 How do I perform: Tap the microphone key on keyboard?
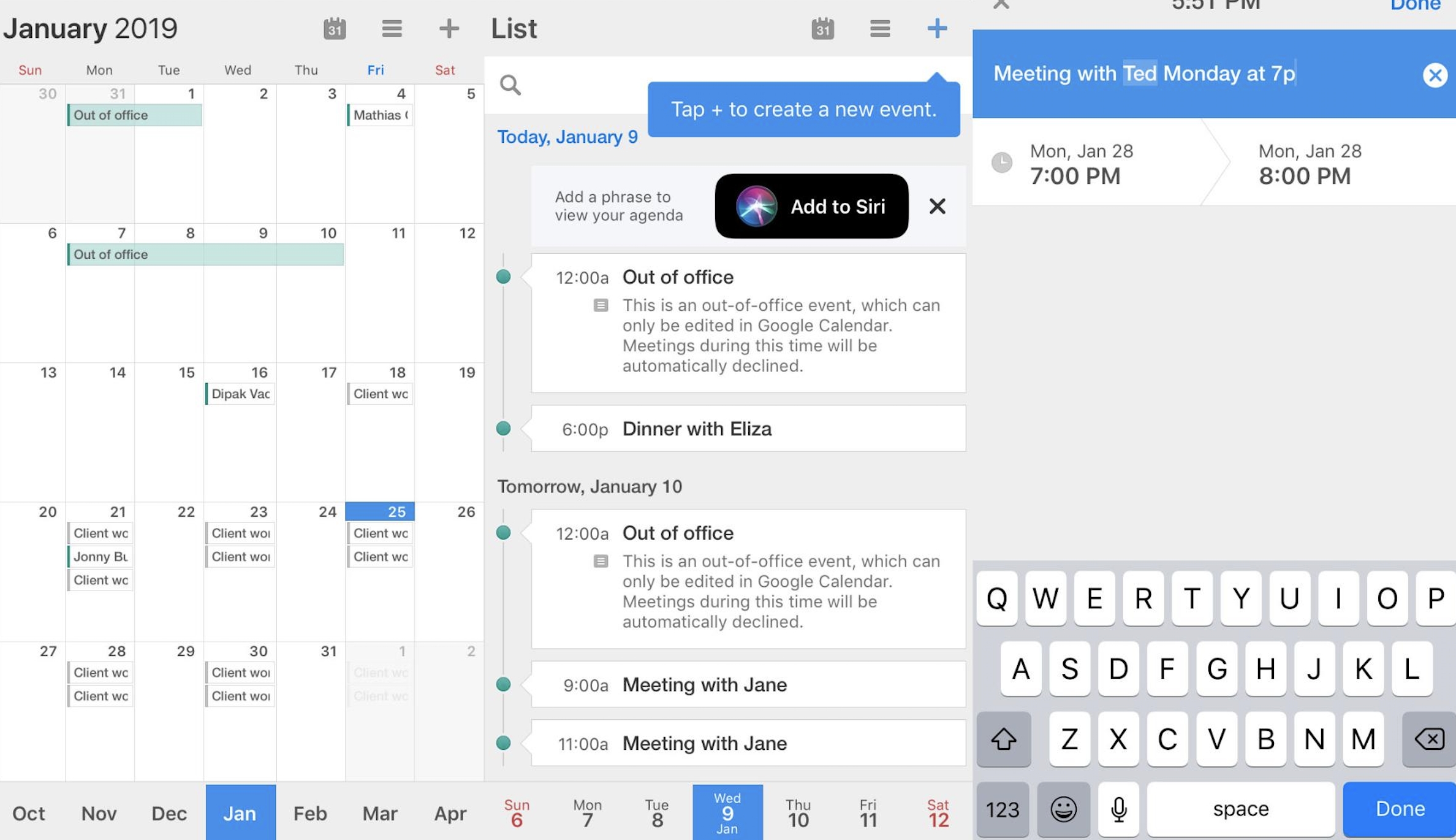coord(1118,809)
